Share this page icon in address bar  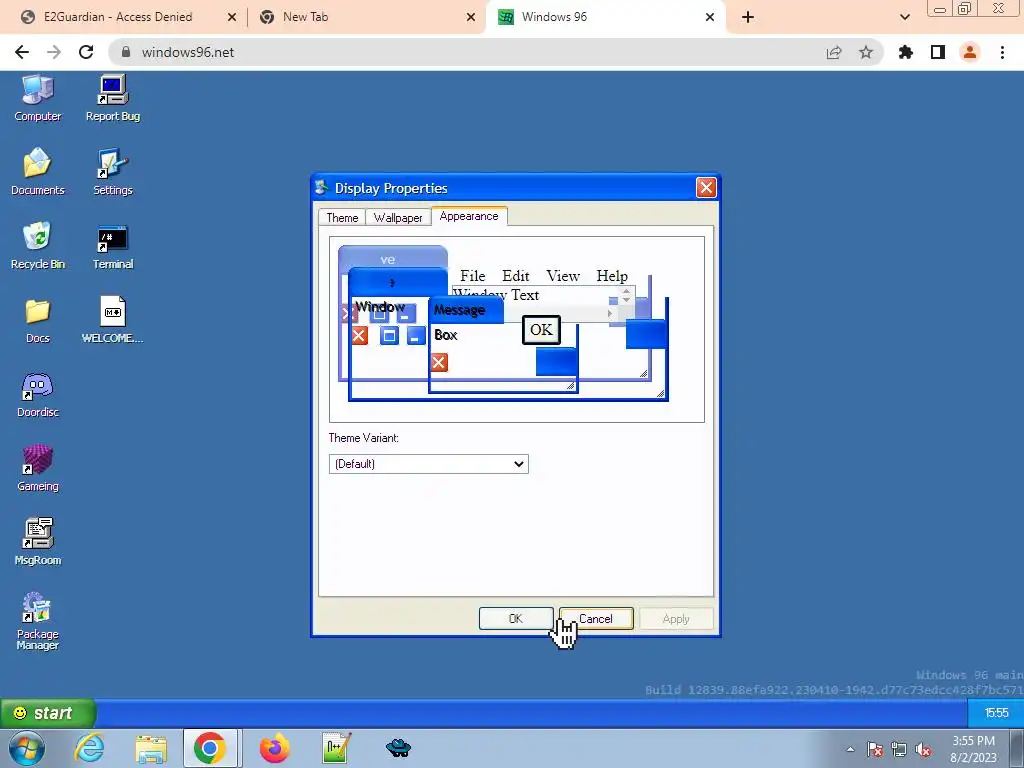(834, 52)
